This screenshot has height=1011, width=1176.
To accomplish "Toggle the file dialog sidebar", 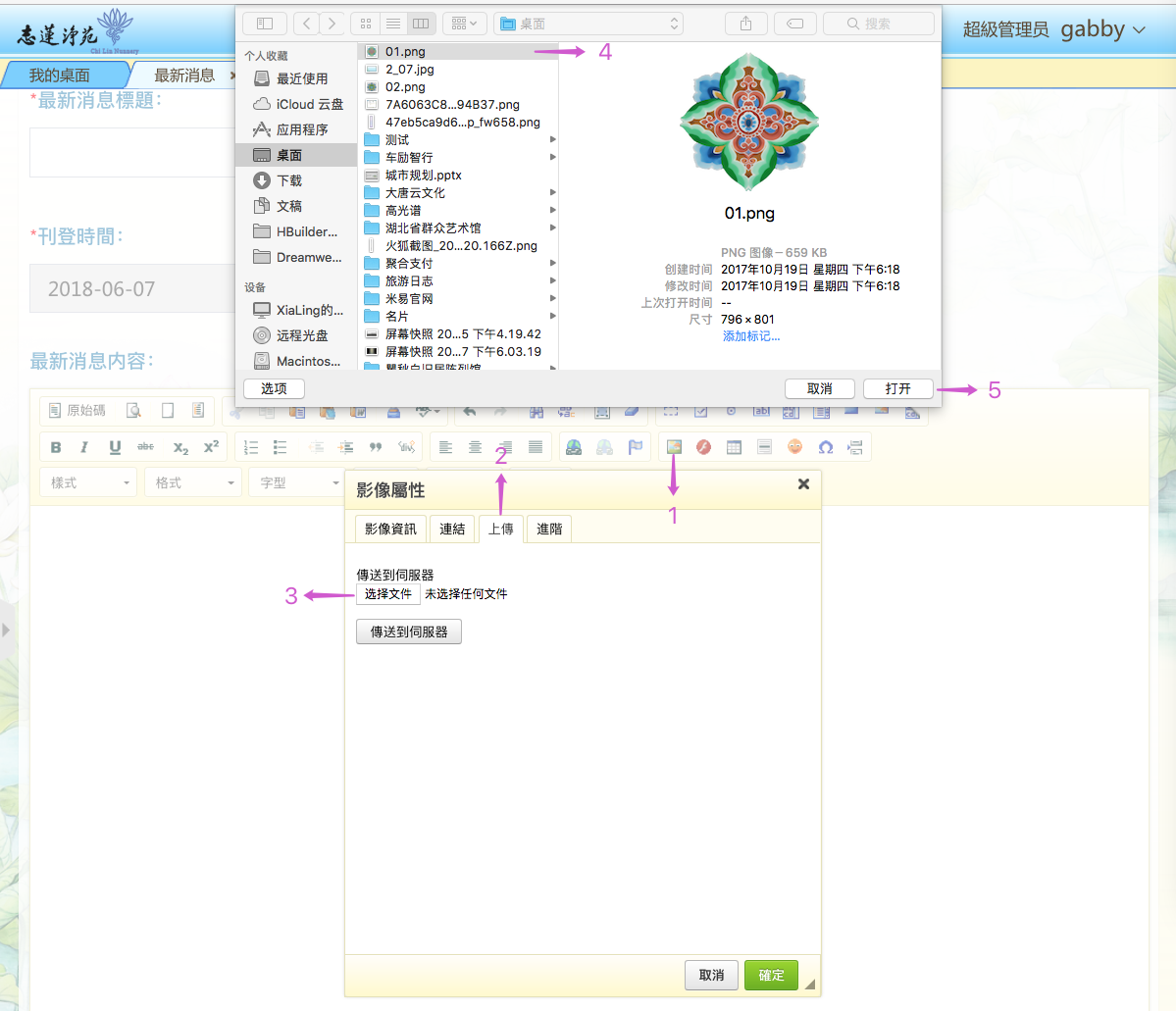I will pos(265,24).
